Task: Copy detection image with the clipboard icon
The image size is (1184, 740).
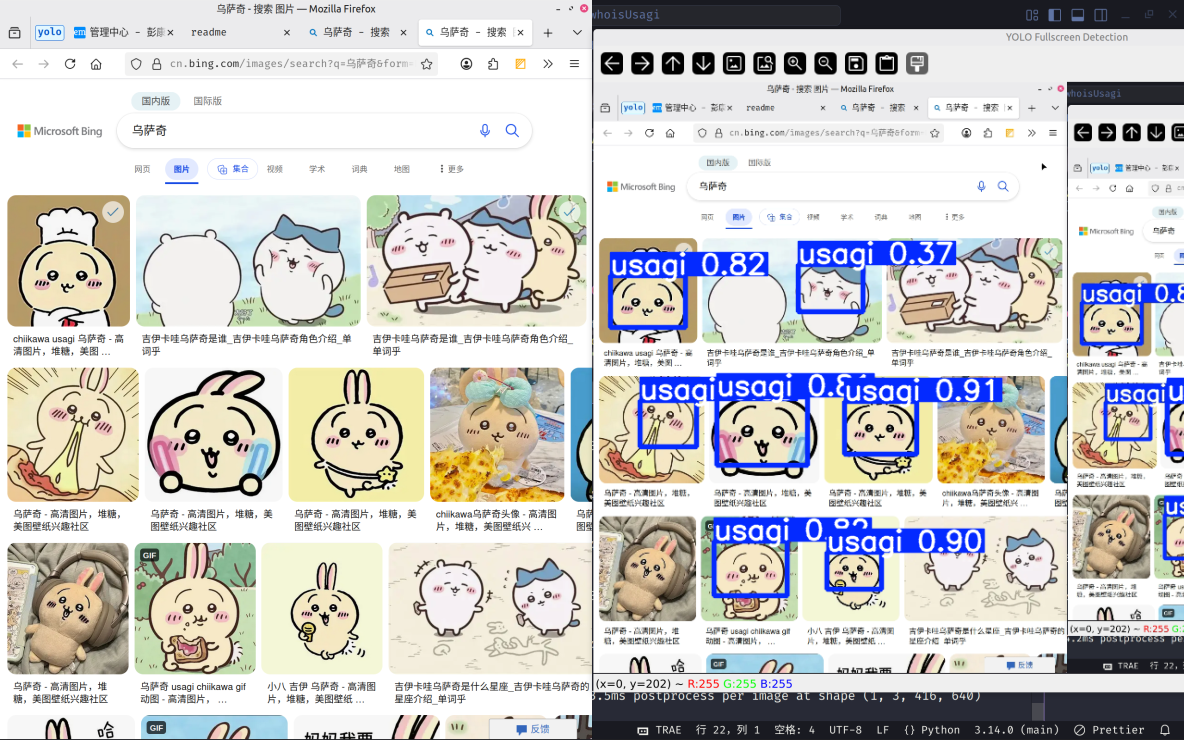Action: coord(886,63)
